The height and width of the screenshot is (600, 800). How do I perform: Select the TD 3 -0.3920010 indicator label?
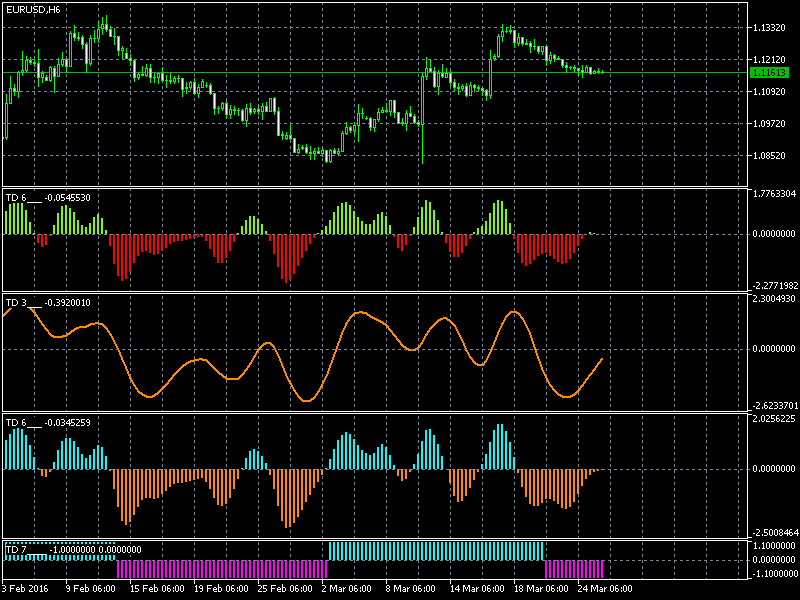click(x=48, y=302)
